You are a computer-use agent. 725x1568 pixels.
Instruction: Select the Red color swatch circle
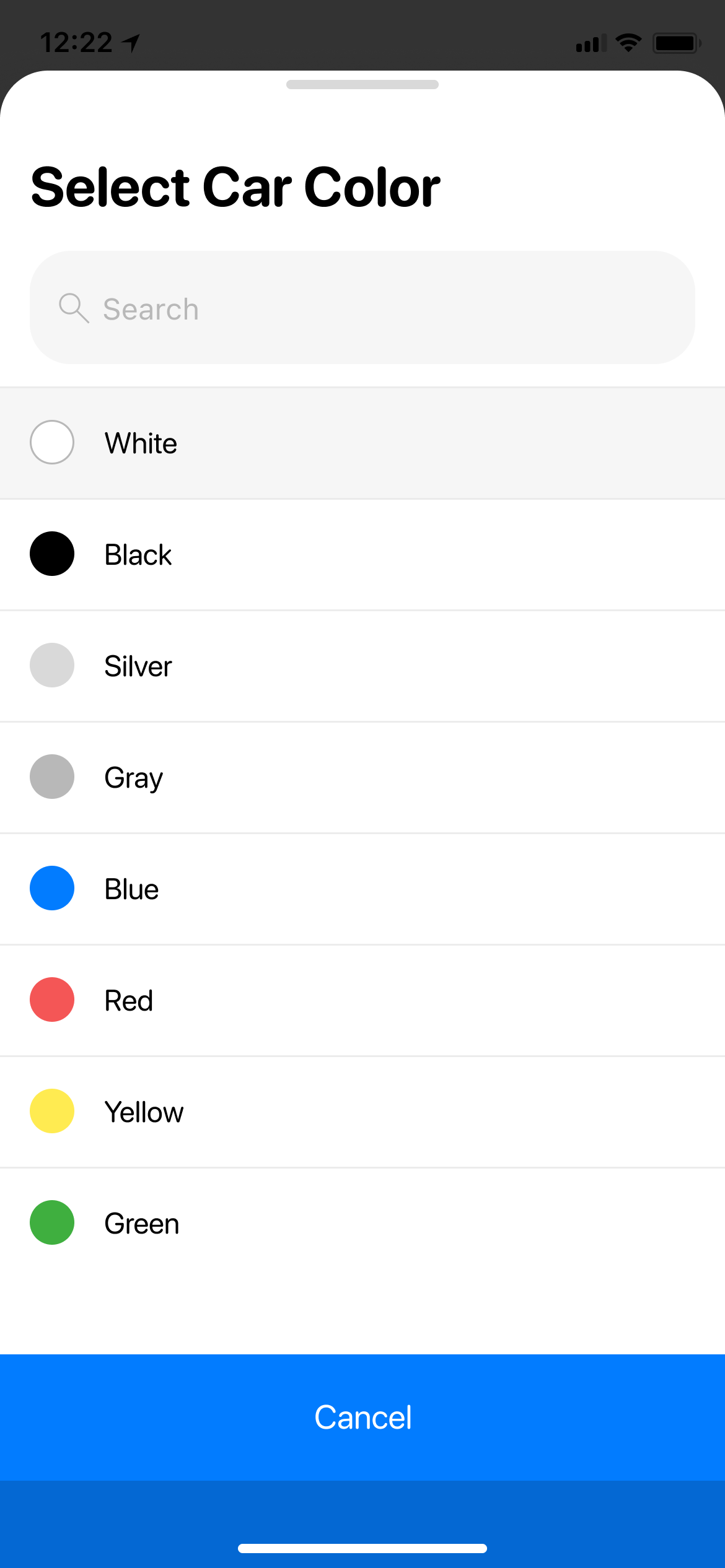point(51,1000)
